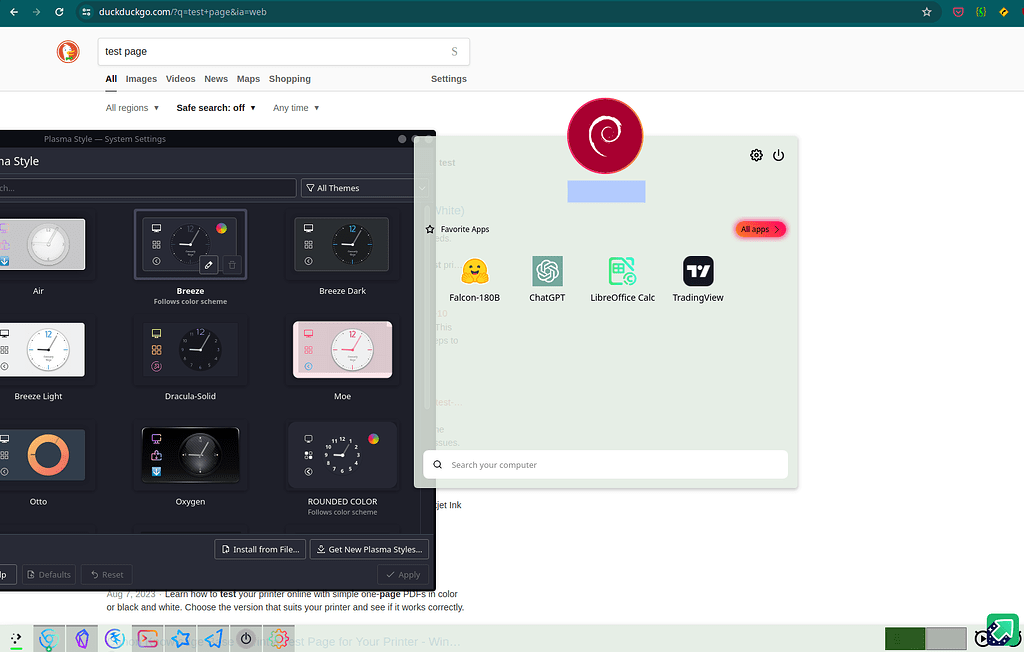Toggle the bookmark star in the address bar
Image resolution: width=1024 pixels, height=652 pixels.
click(926, 12)
